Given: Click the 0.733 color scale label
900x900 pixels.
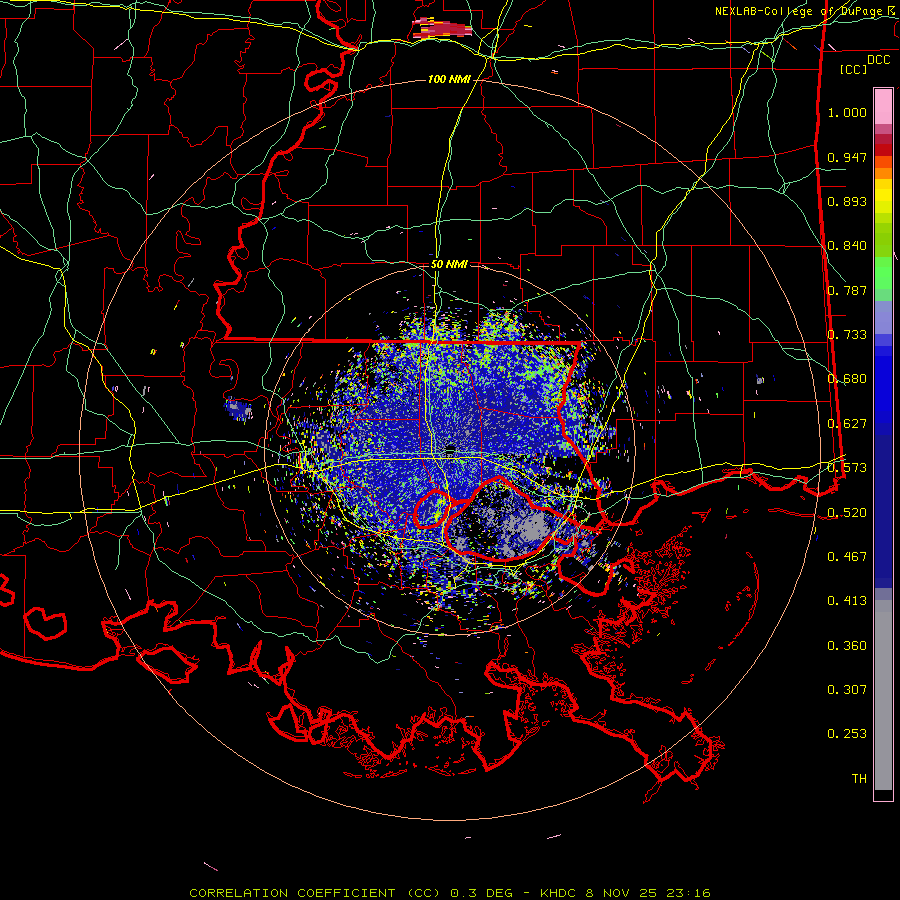Looking at the screenshot, I should coord(847,335).
